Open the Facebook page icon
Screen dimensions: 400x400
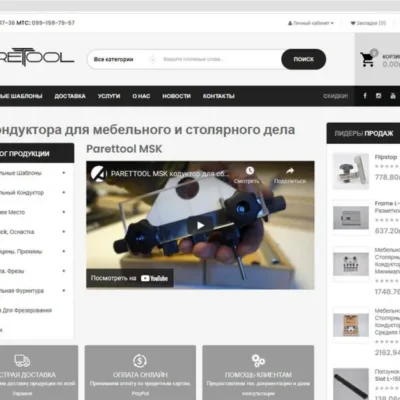[x=365, y=96]
